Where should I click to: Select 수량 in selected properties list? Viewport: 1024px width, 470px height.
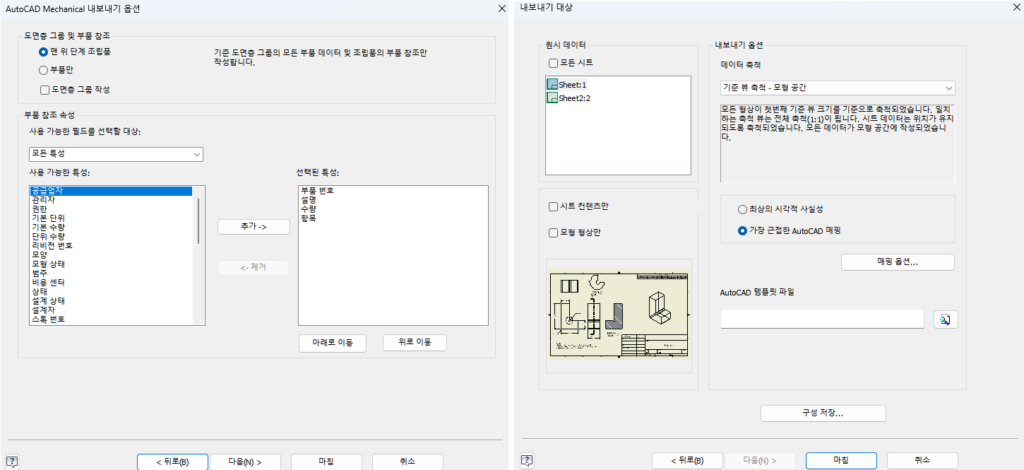coord(308,209)
